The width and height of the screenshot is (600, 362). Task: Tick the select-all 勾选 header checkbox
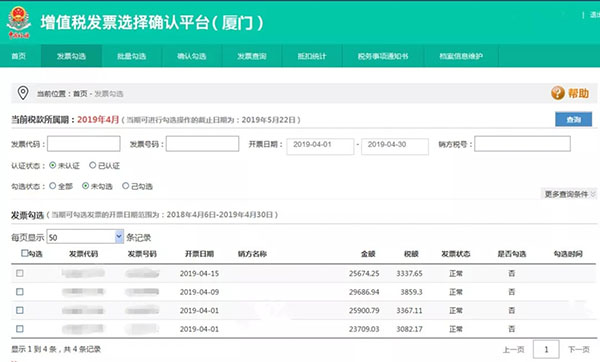(24, 253)
